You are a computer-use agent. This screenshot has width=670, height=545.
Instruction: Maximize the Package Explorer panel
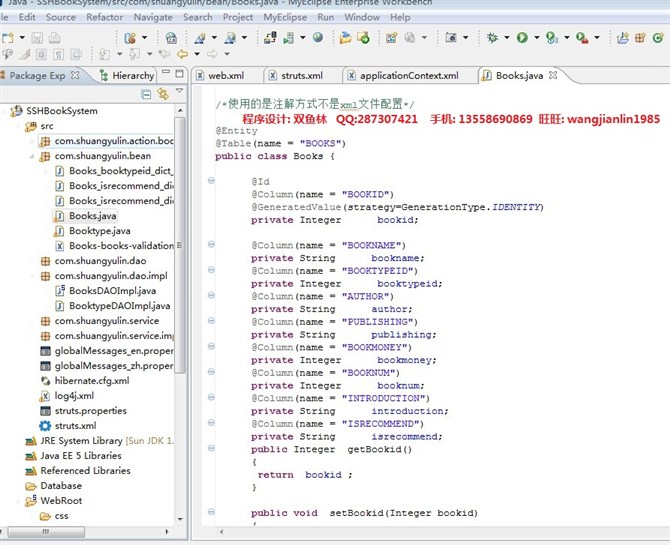coord(179,74)
